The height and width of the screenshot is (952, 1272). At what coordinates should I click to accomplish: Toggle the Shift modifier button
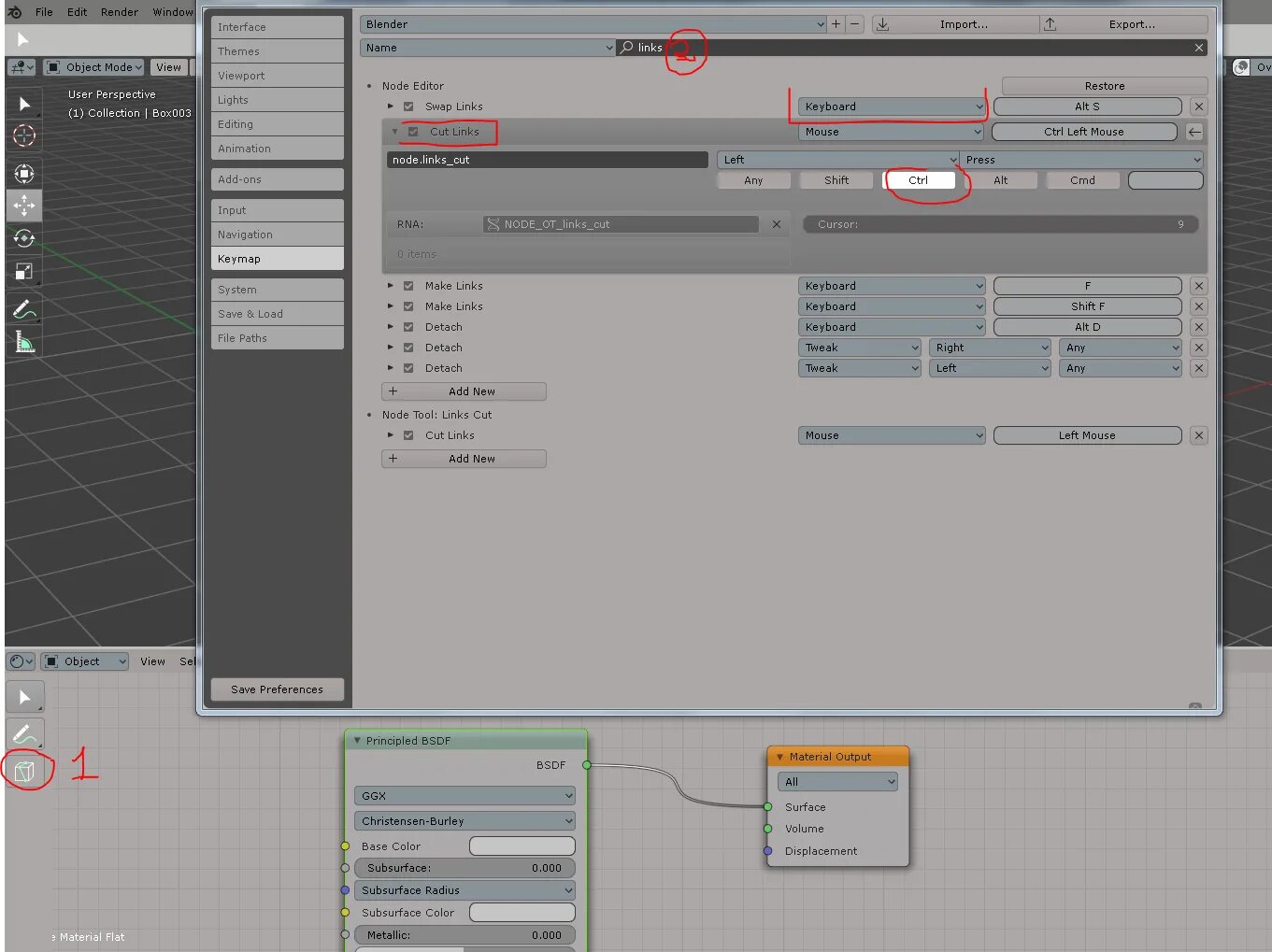(836, 180)
